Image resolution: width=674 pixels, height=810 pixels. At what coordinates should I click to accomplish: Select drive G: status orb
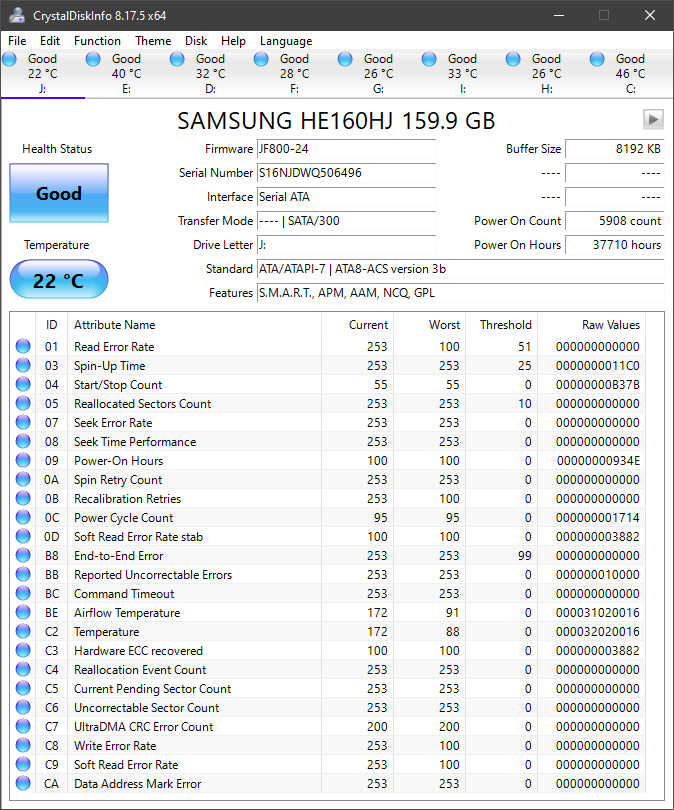pos(345,59)
